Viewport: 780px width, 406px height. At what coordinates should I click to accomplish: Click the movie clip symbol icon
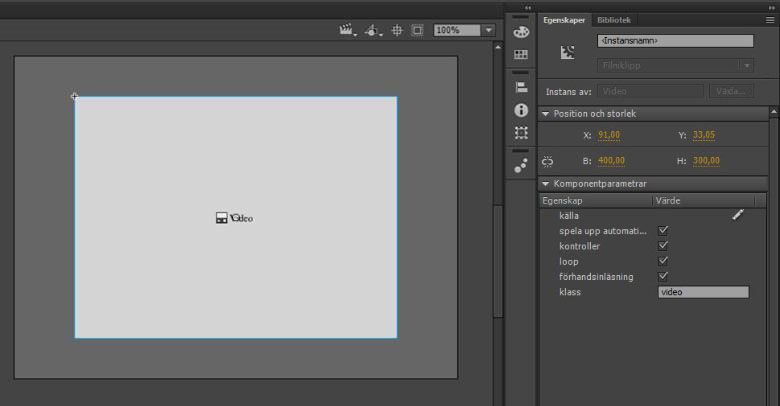tap(567, 52)
